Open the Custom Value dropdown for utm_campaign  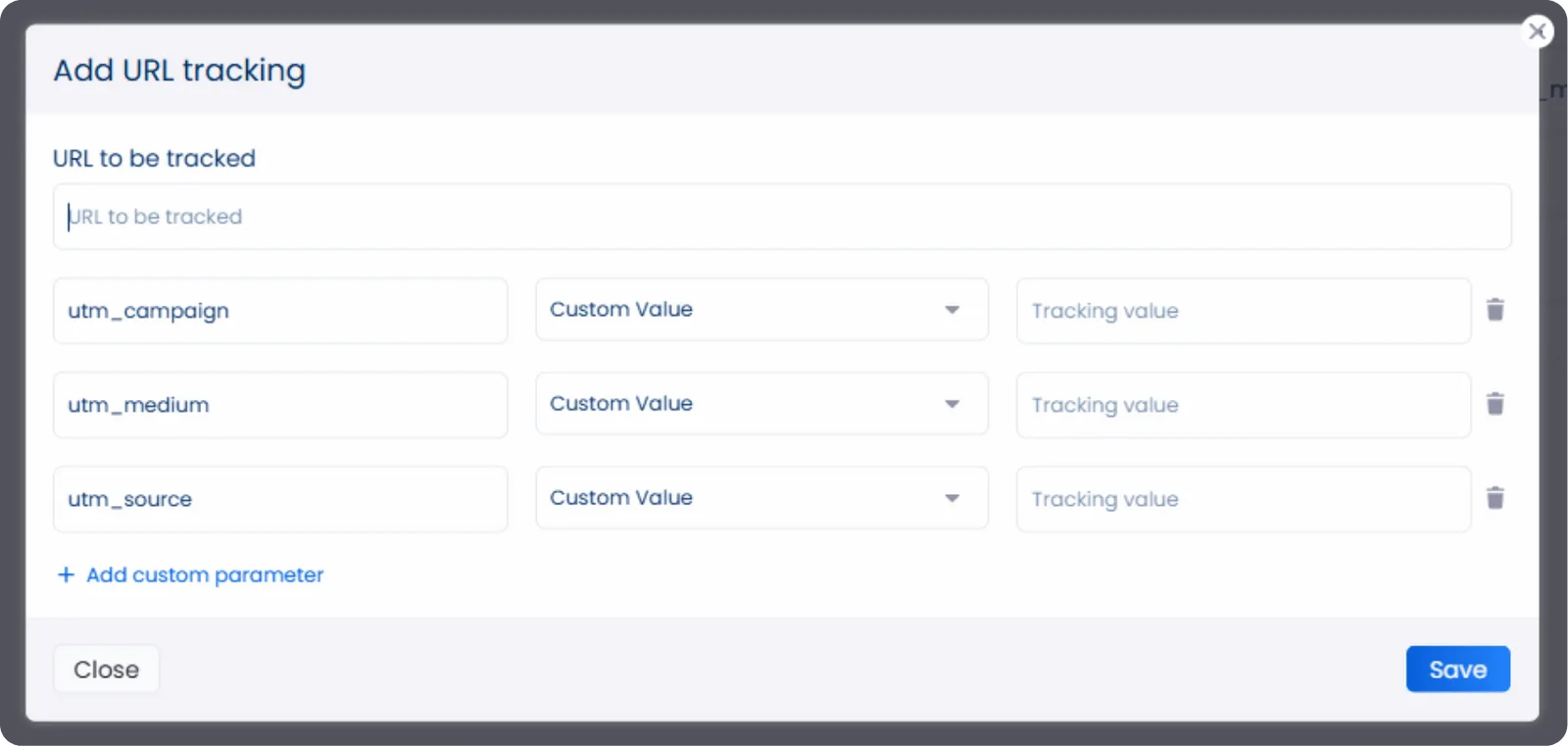pos(761,310)
